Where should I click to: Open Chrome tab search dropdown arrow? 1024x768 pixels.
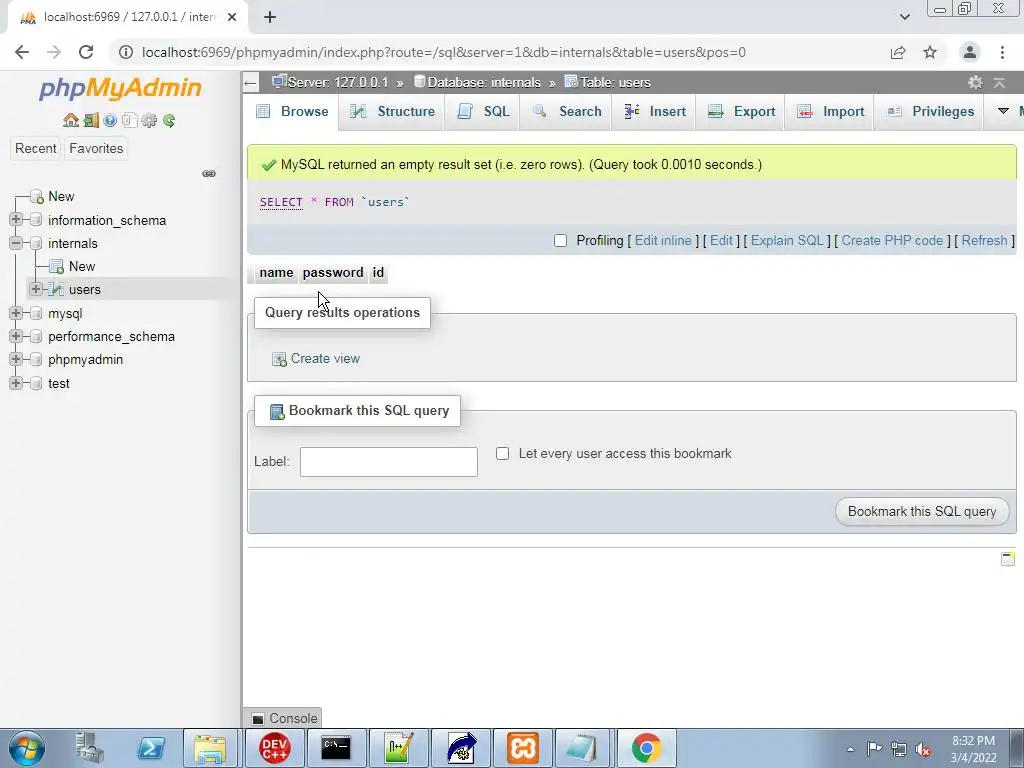tap(904, 17)
